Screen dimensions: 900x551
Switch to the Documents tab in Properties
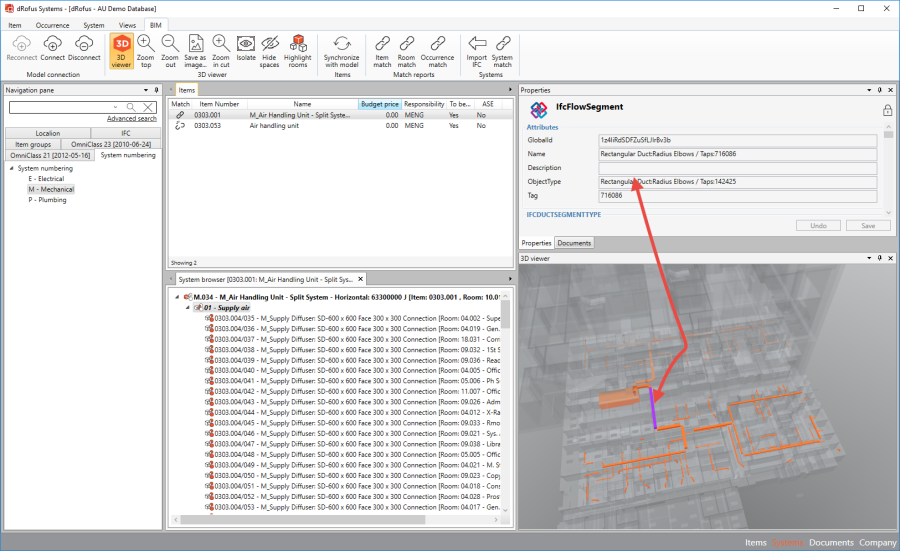click(574, 243)
